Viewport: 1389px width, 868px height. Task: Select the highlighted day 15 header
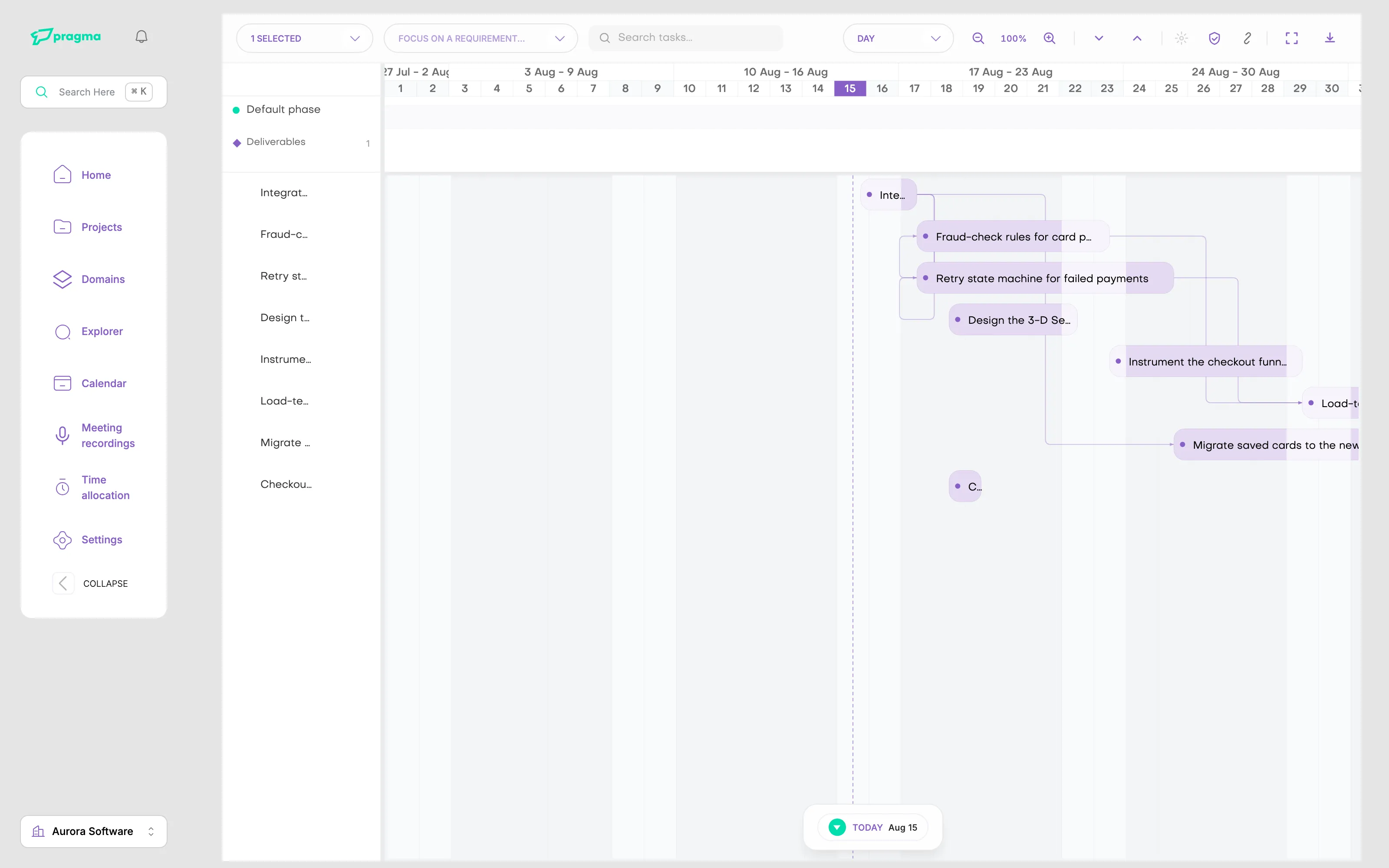pyautogui.click(x=850, y=89)
